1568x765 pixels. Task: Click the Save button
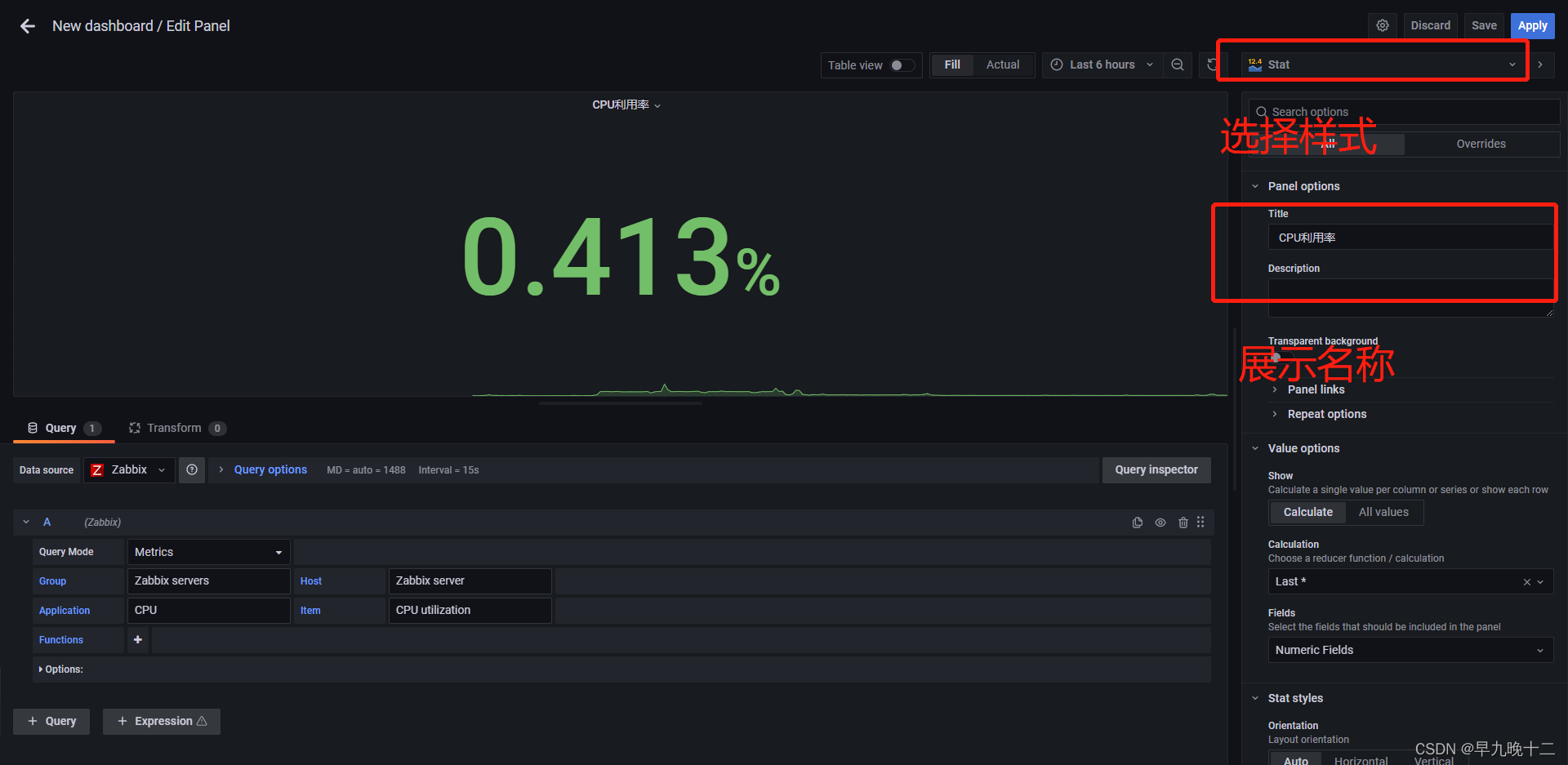pos(1484,25)
